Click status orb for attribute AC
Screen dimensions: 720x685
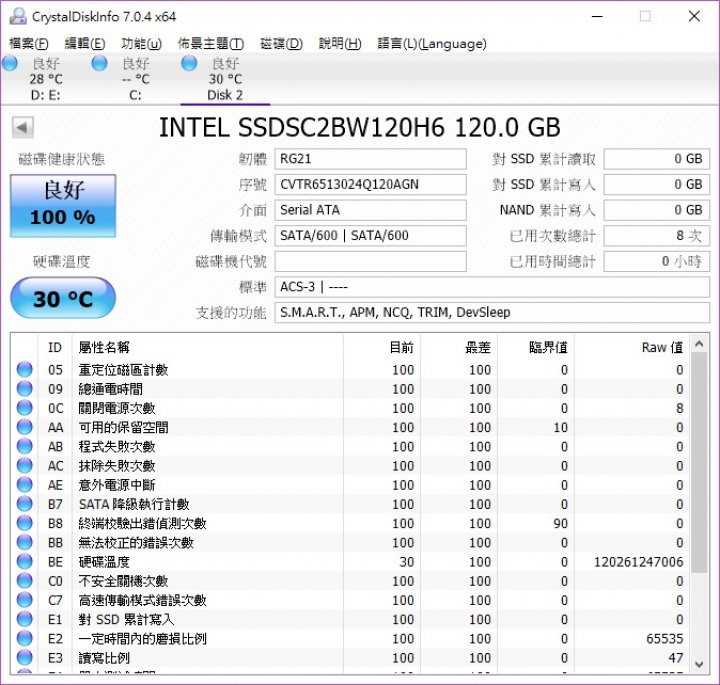[25, 466]
